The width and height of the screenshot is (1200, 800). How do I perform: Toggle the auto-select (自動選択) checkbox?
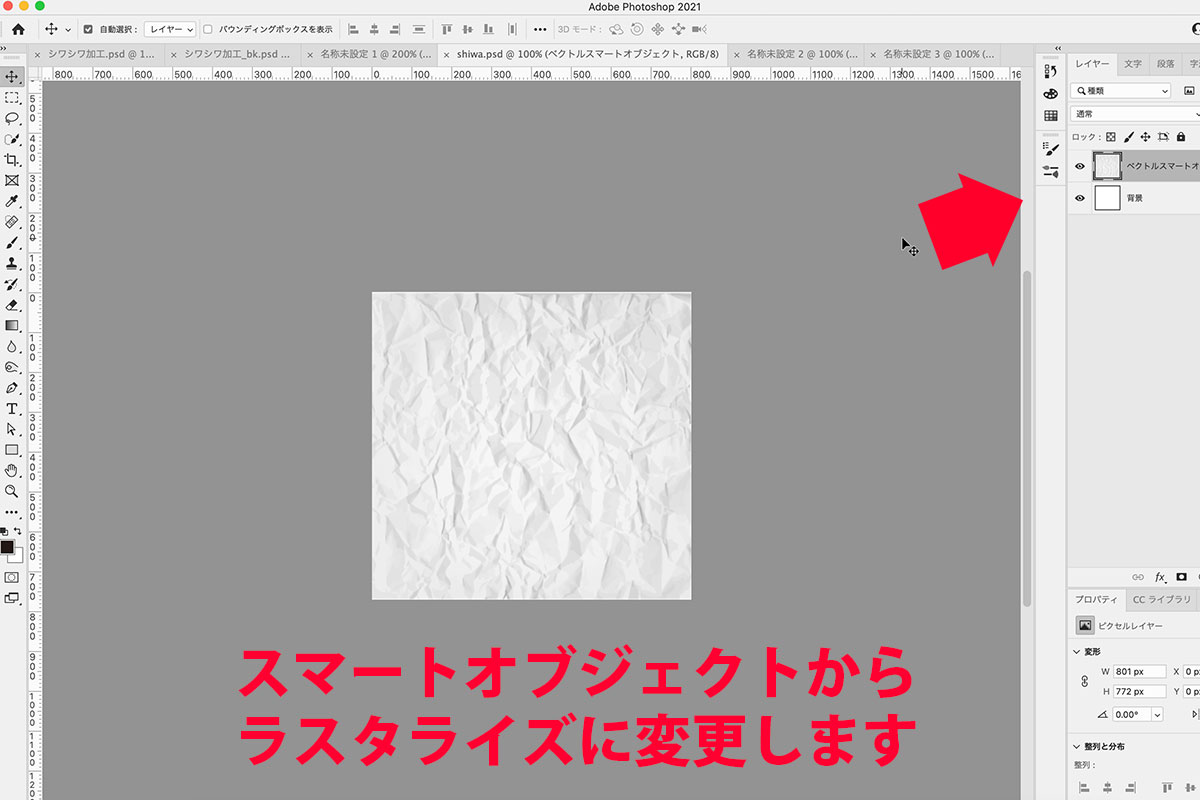pyautogui.click(x=88, y=30)
